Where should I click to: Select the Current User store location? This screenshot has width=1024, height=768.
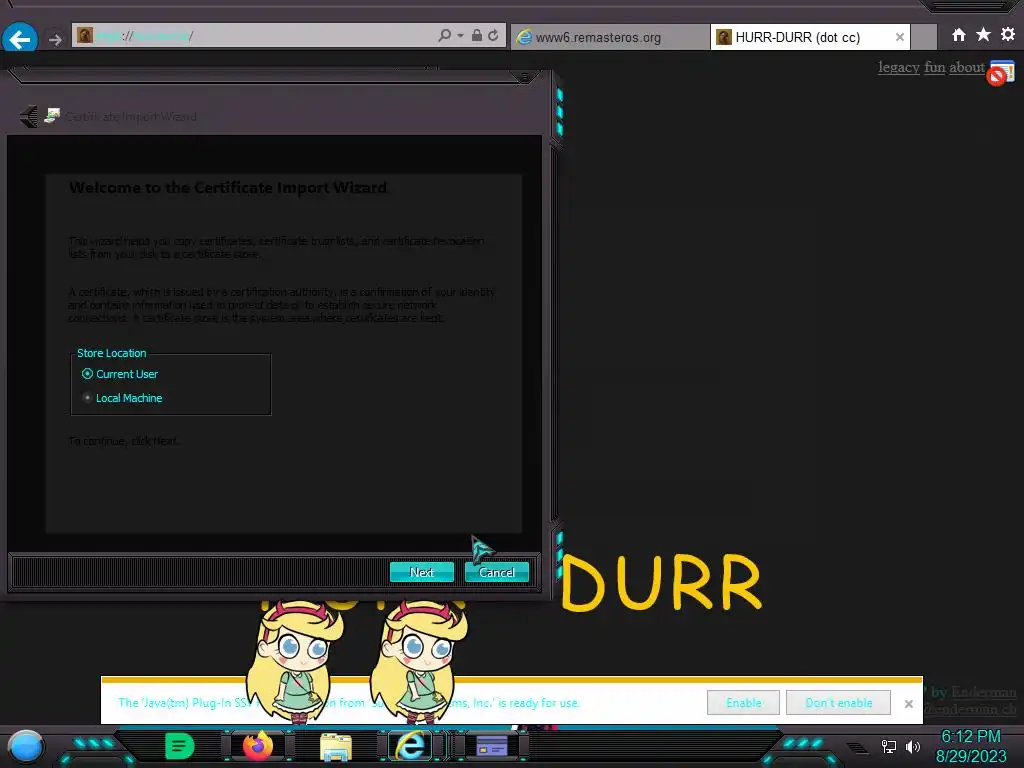[x=120, y=374]
